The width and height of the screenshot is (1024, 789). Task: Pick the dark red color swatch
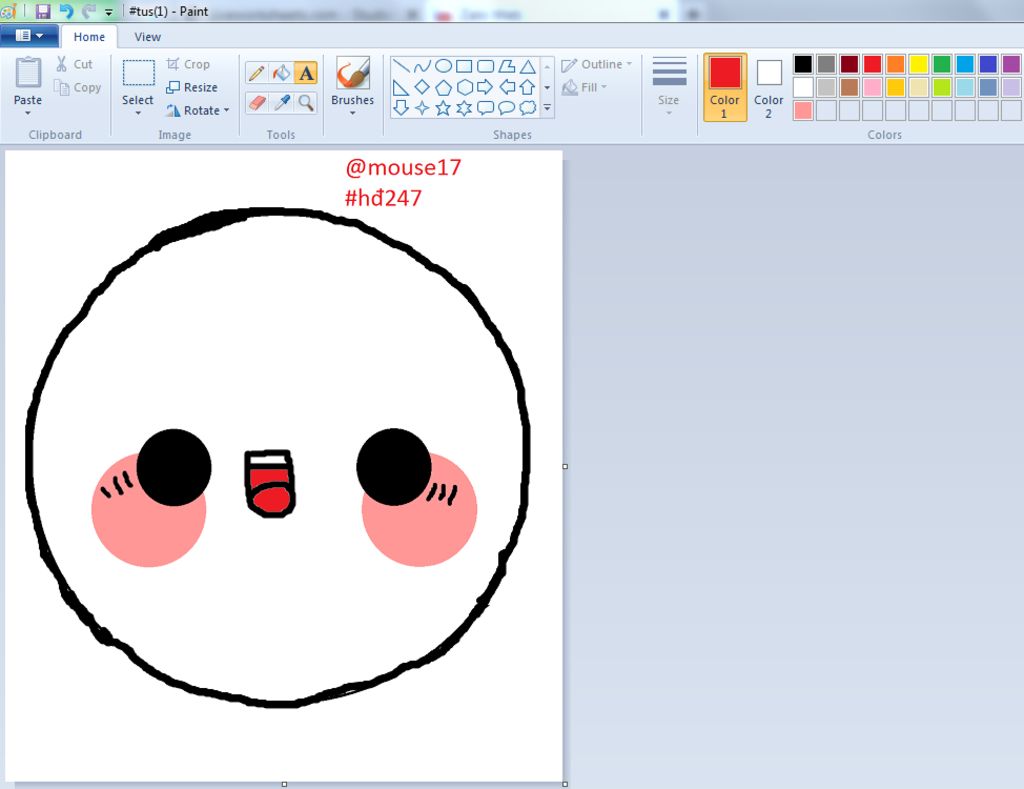click(x=849, y=64)
